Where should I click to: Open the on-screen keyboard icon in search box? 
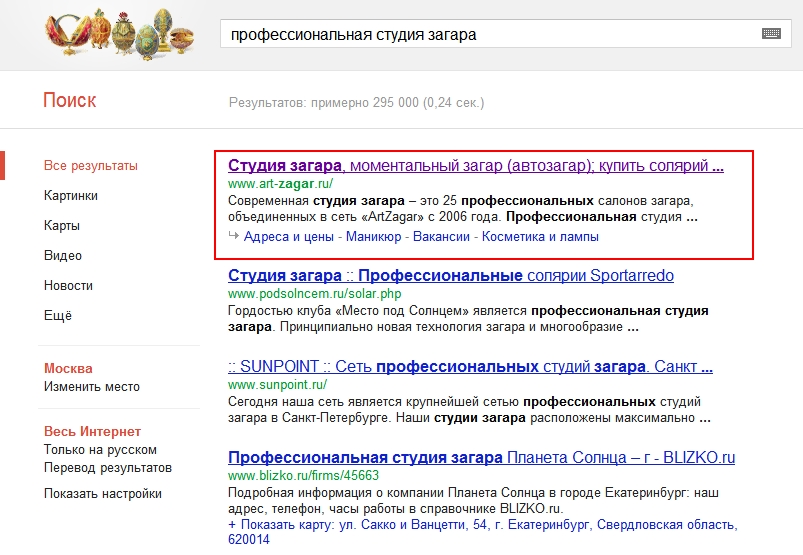pos(771,34)
